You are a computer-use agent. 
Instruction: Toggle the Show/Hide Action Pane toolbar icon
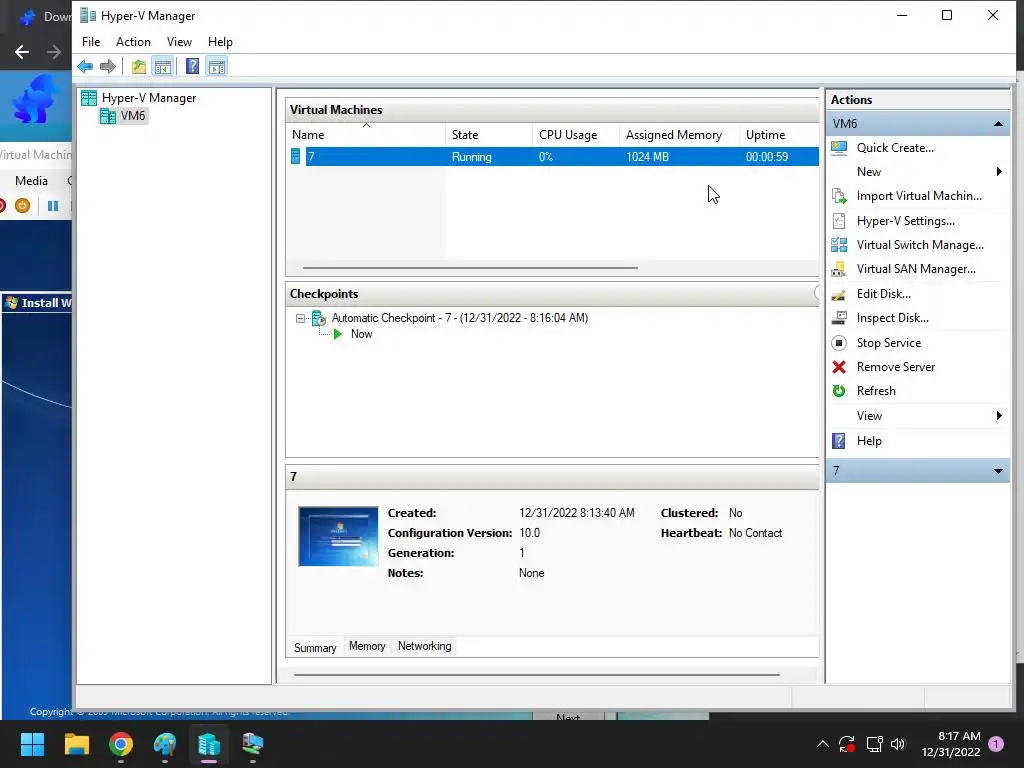[x=217, y=66]
